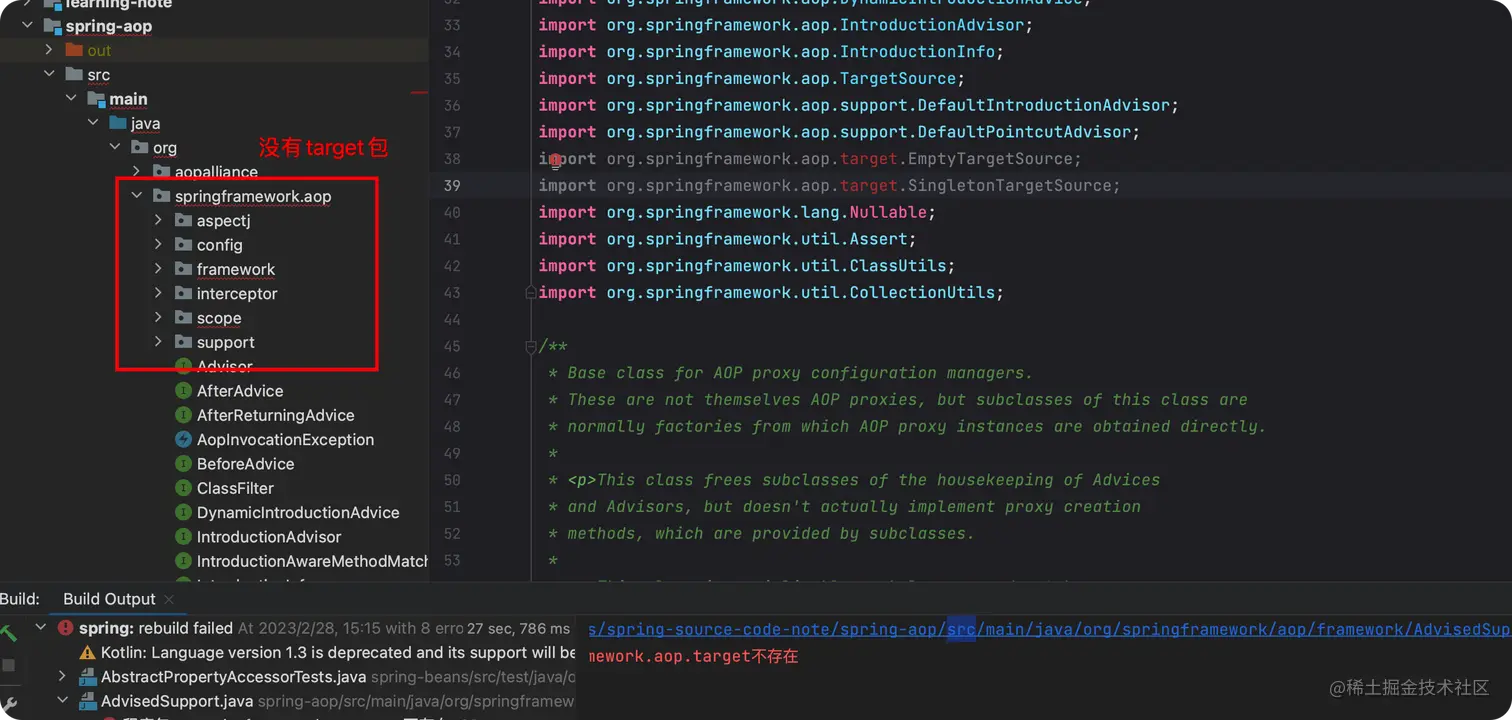Click the src folder icon
Screen dimensions: 1512x720
pos(74,75)
